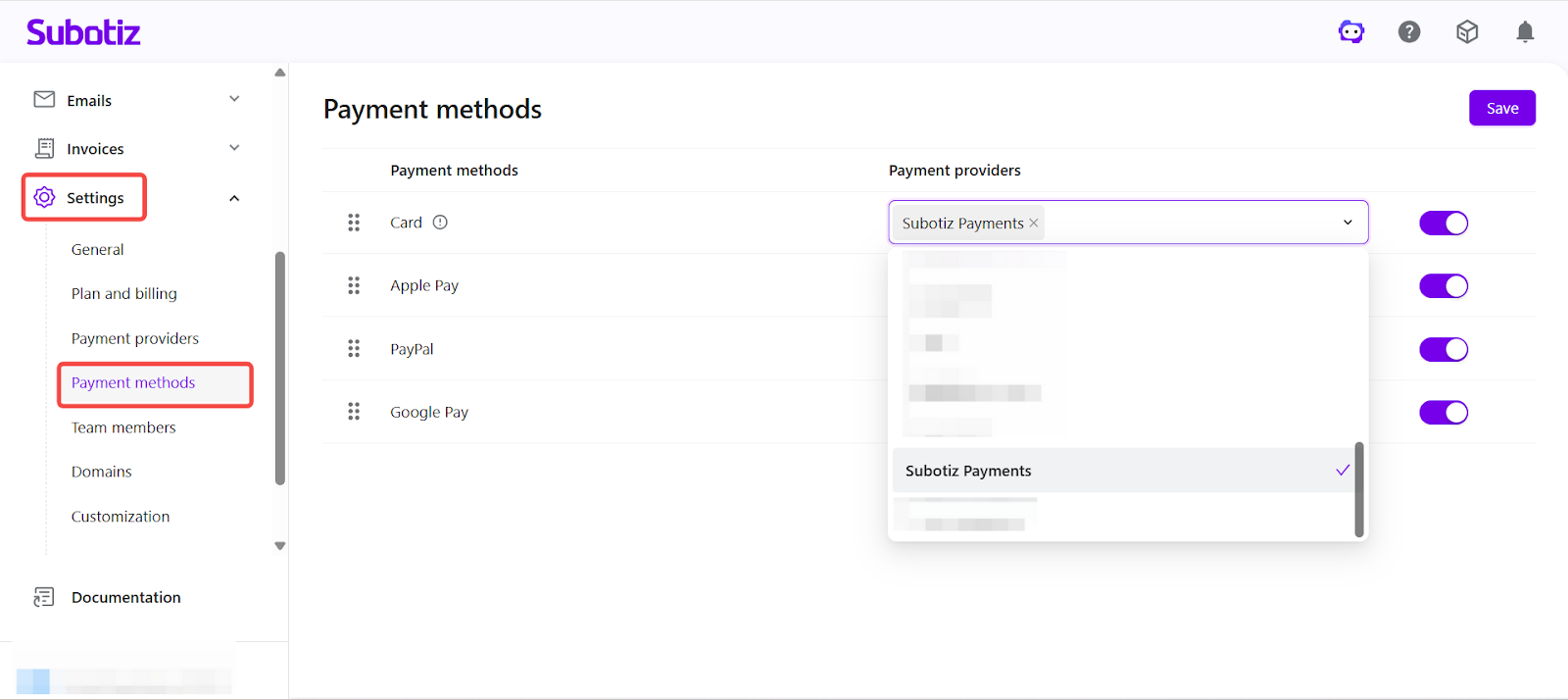The image size is (1568, 700).
Task: Expand the Invoices sidebar section
Action: 234,148
